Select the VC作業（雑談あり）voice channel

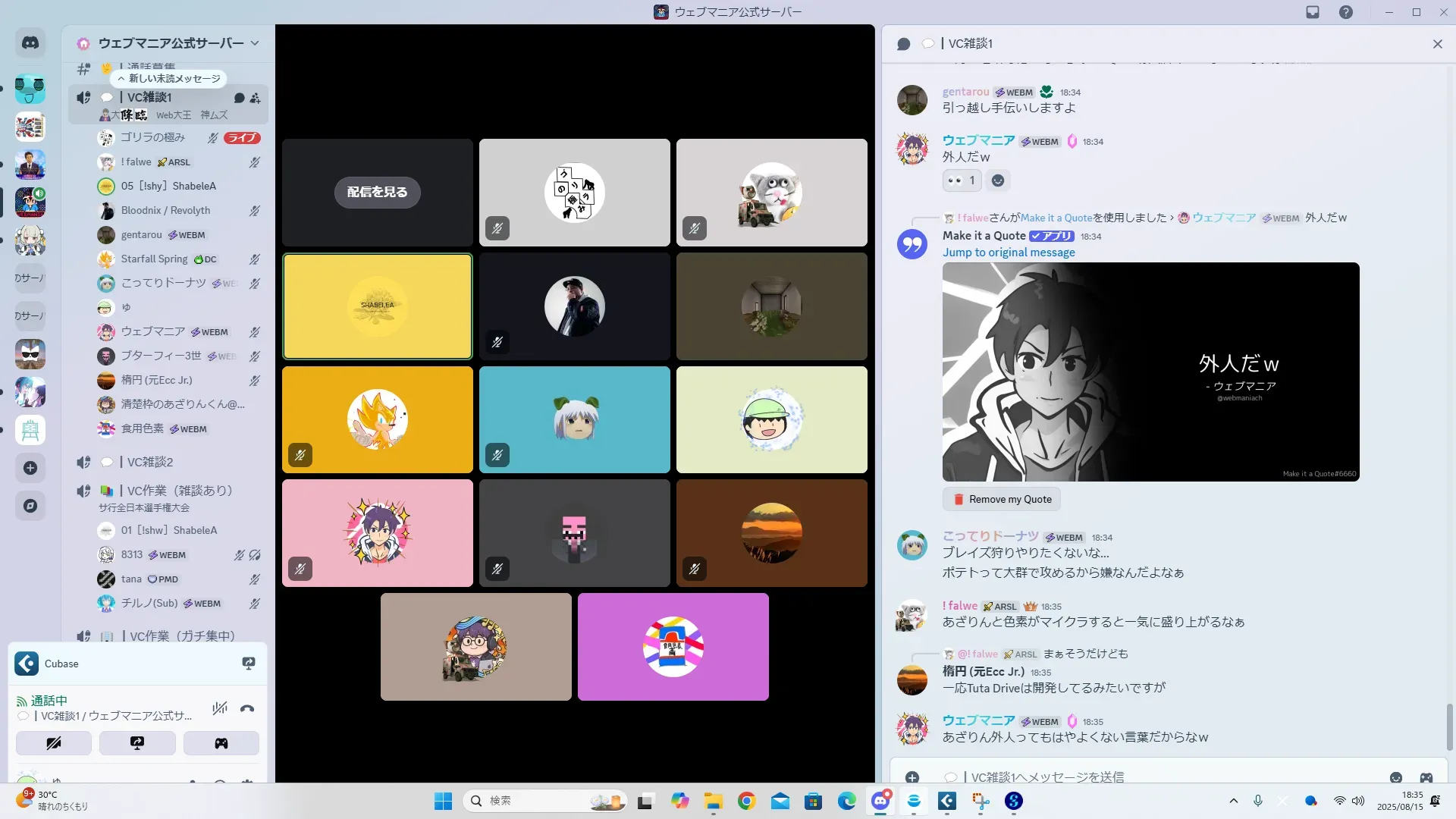click(x=180, y=491)
